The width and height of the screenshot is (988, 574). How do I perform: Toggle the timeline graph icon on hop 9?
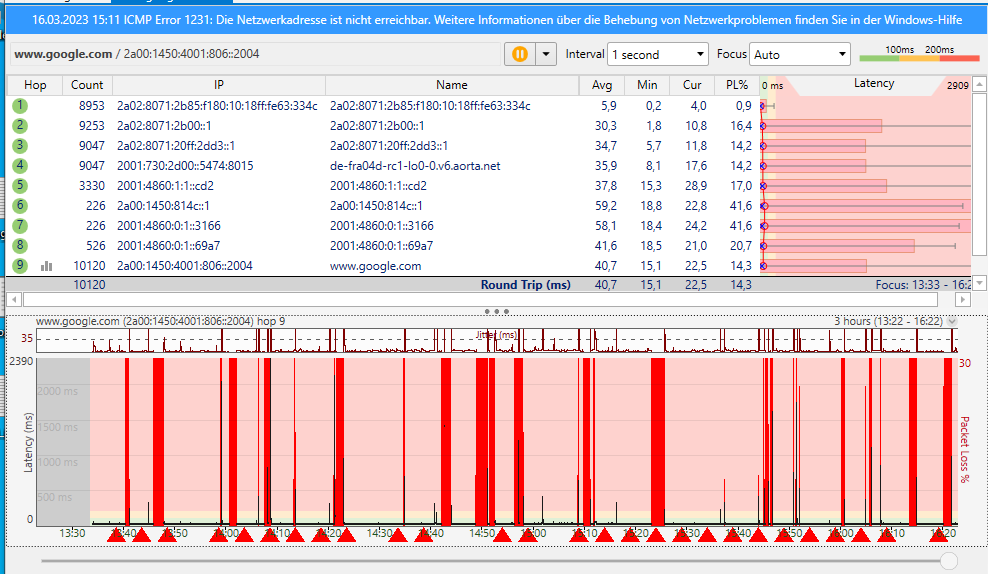click(46, 266)
